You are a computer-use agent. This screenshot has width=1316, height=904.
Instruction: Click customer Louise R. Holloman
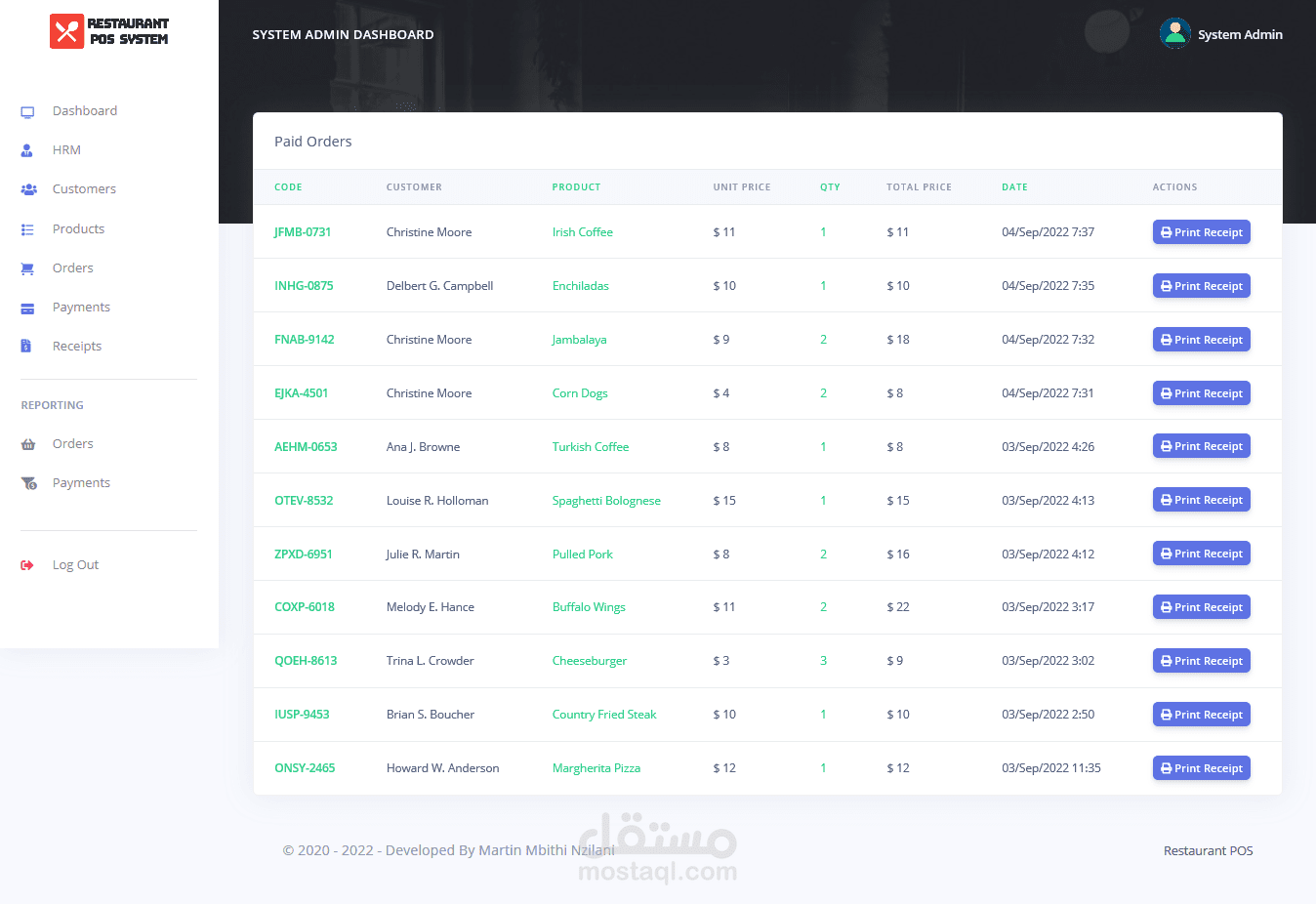437,501
